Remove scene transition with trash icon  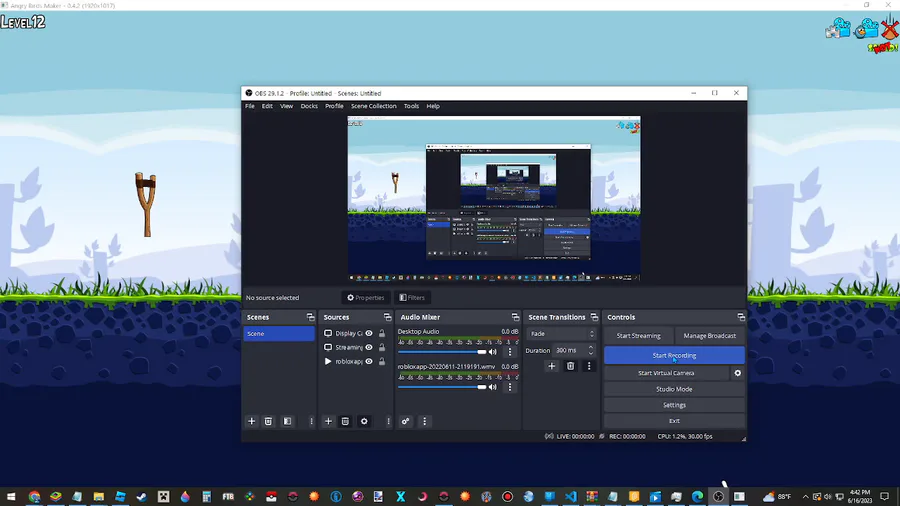click(x=571, y=366)
